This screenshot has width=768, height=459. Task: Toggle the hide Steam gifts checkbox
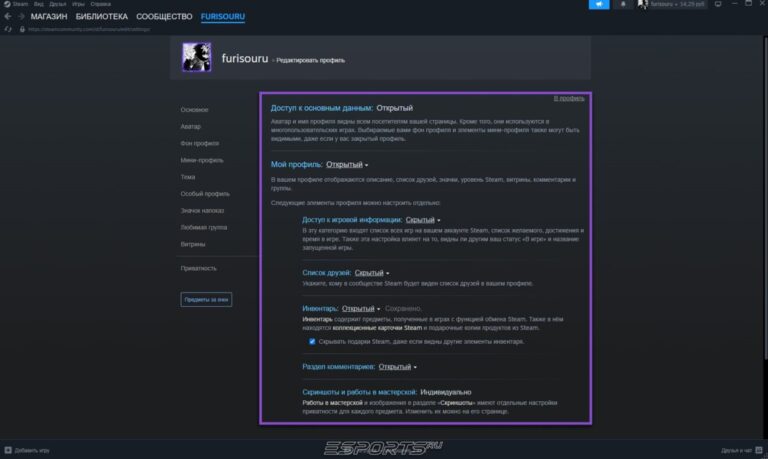tap(312, 341)
